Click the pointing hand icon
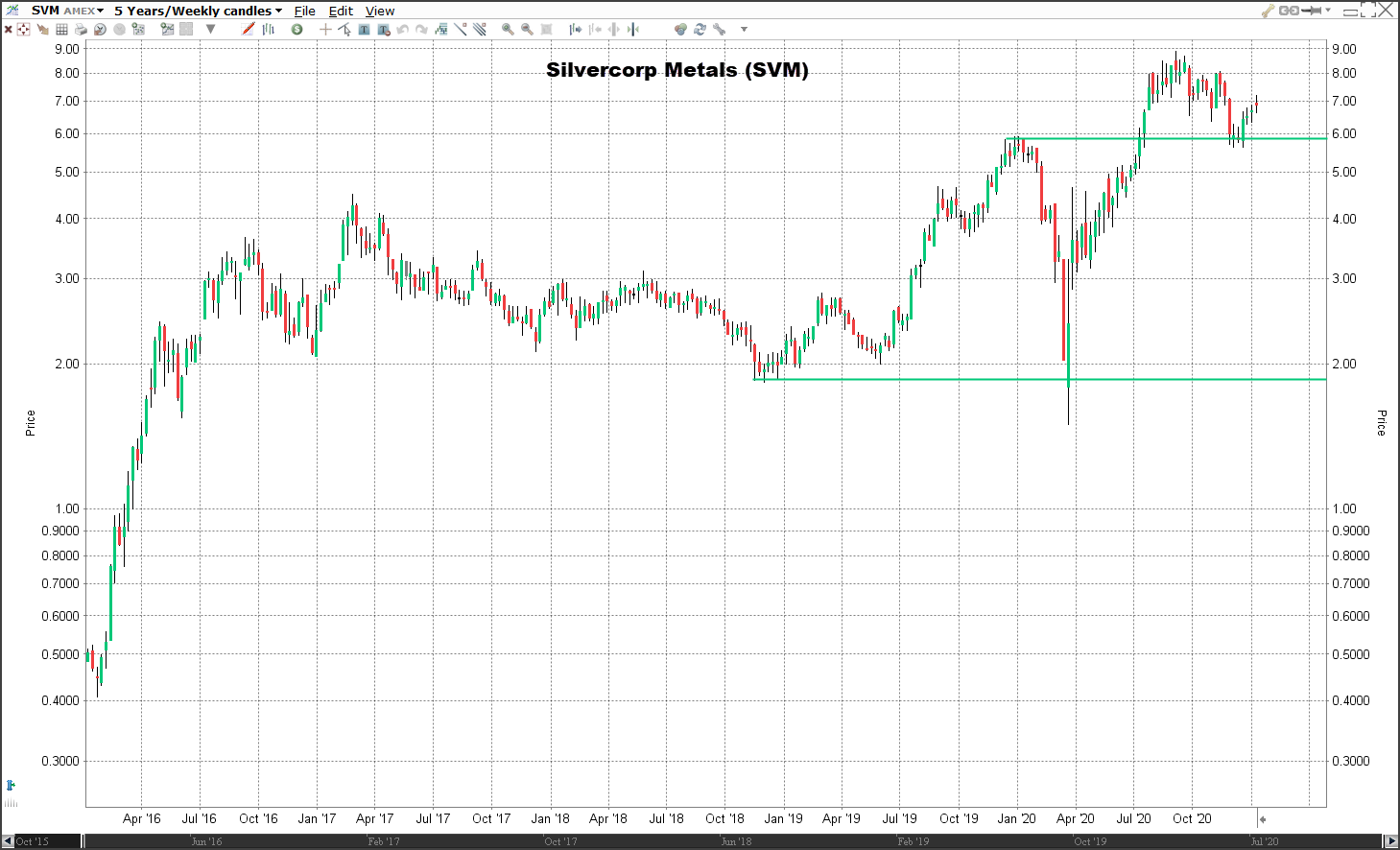 tap(42, 29)
